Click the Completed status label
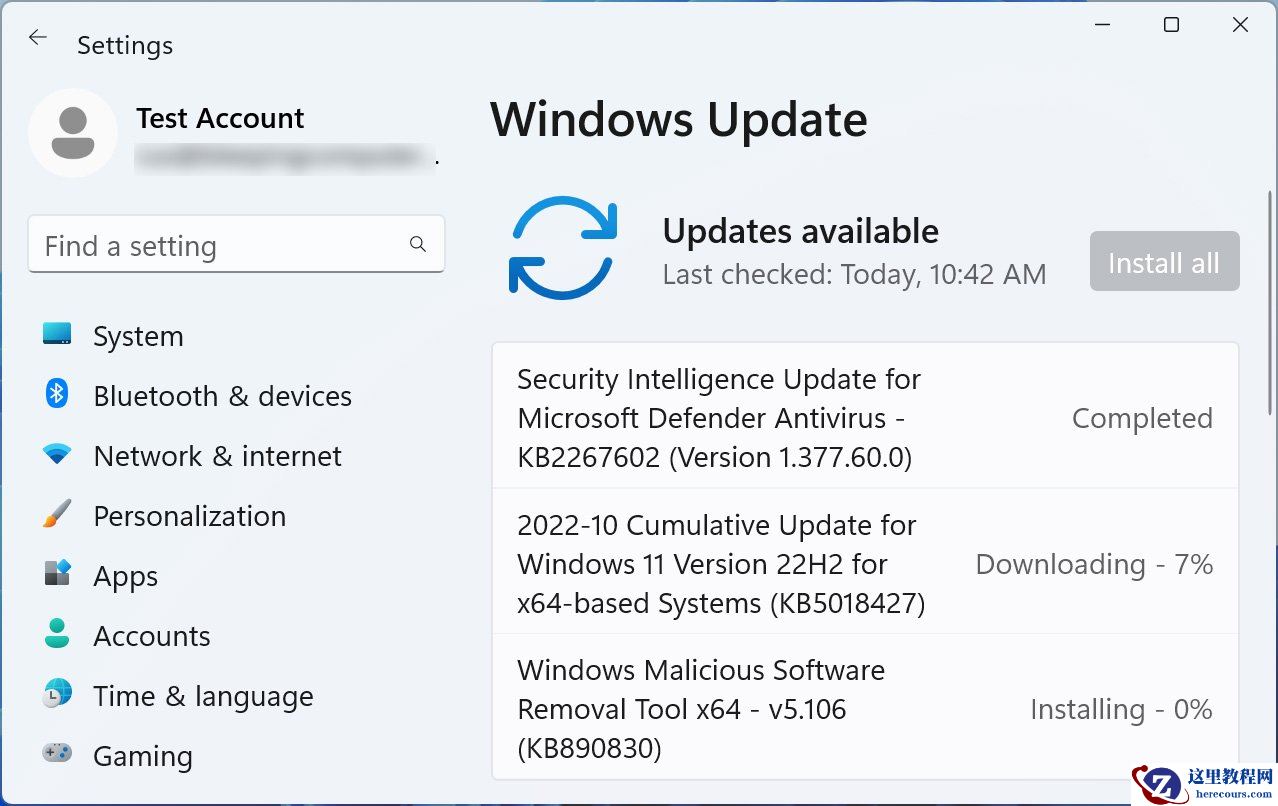Screen dimensions: 1278x806 [1142, 418]
